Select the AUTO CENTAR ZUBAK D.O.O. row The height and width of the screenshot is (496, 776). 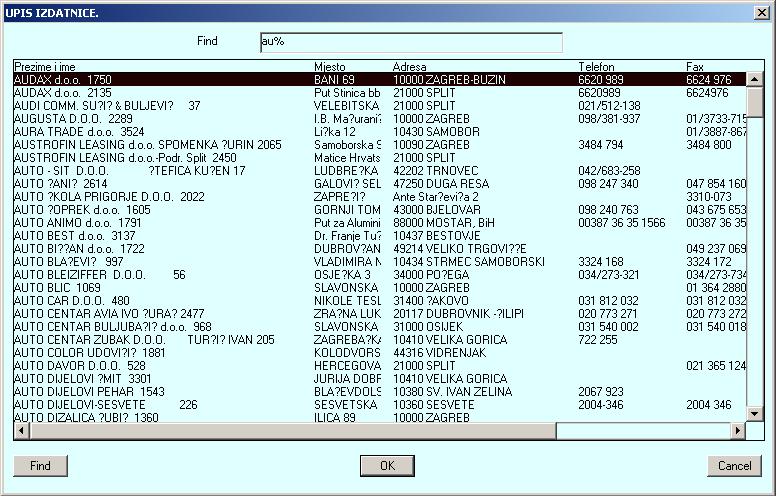[380, 340]
